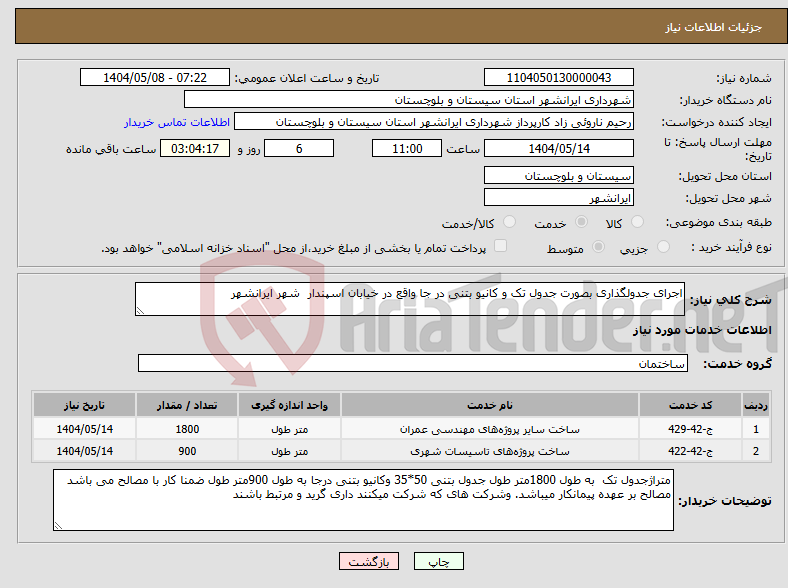Click the unit cell متر طول in row 2
The height and width of the screenshot is (588, 788).
pos(289,451)
